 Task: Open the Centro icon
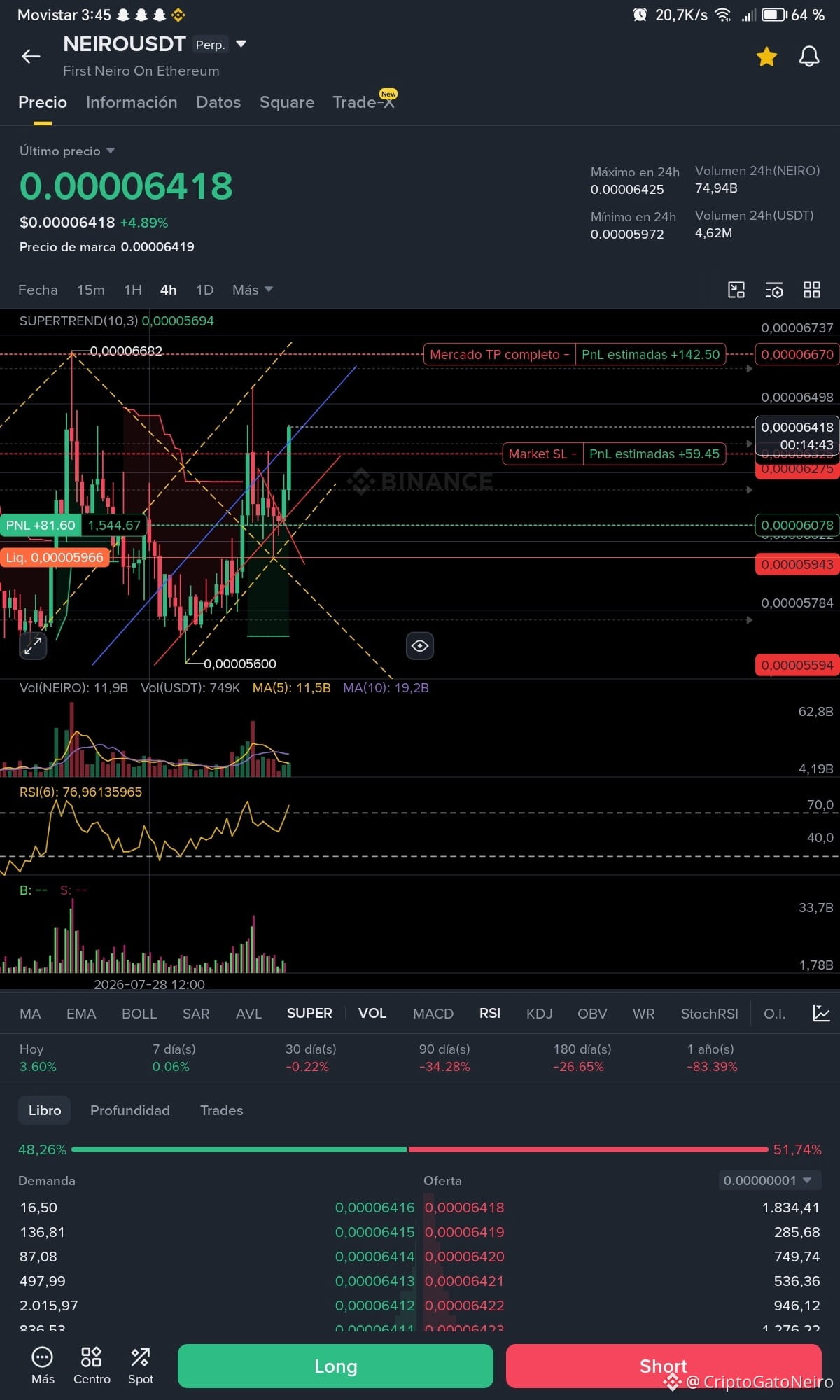(x=92, y=1366)
